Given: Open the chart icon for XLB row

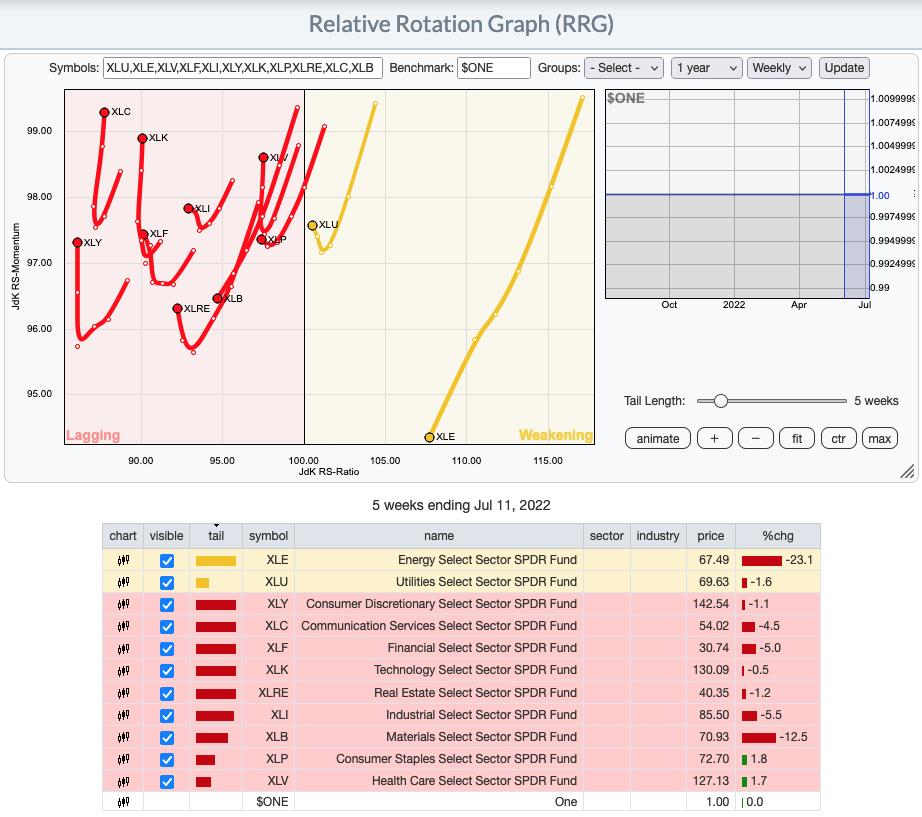Looking at the screenshot, I should 123,737.
